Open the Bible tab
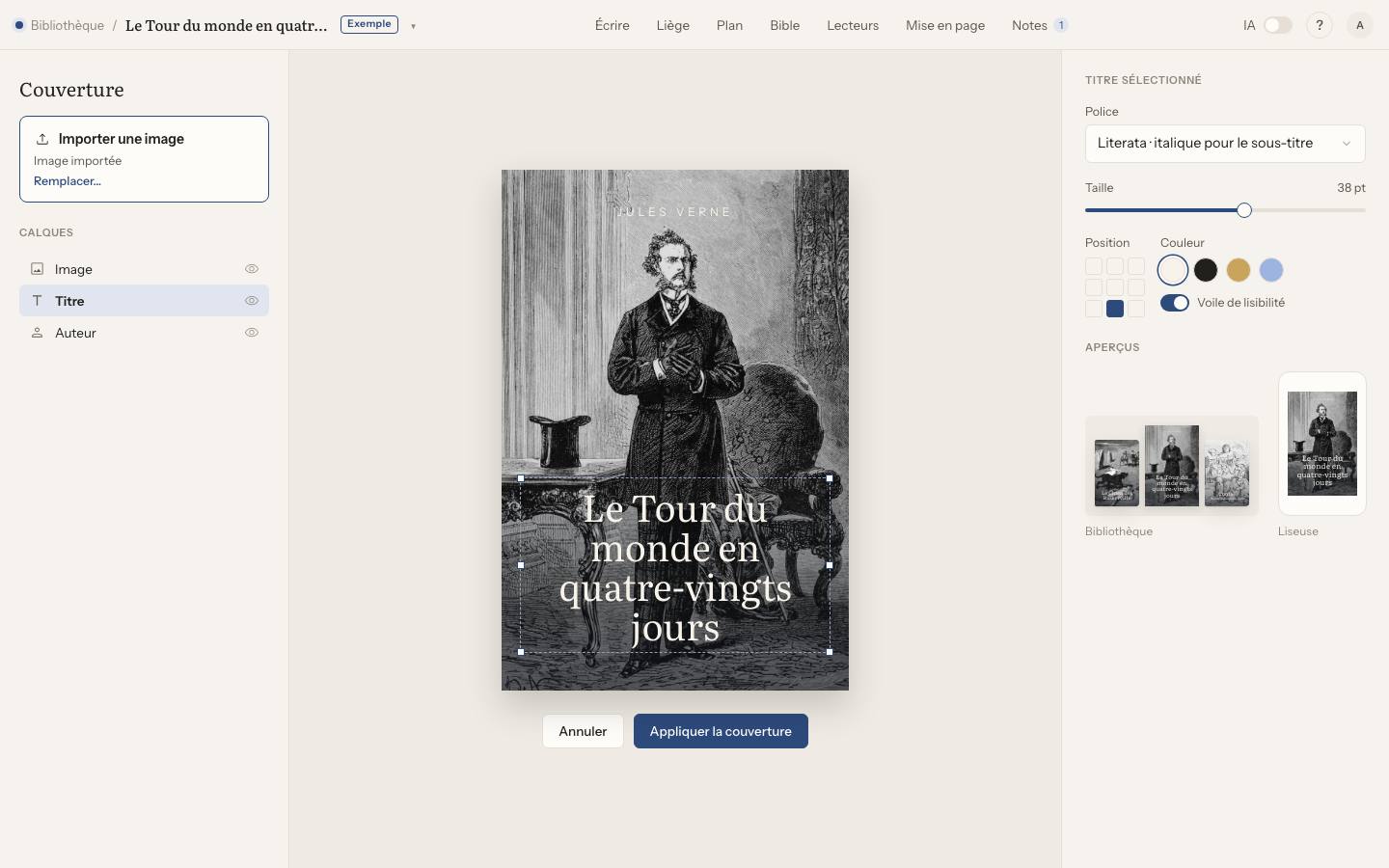The height and width of the screenshot is (868, 1389). click(785, 25)
